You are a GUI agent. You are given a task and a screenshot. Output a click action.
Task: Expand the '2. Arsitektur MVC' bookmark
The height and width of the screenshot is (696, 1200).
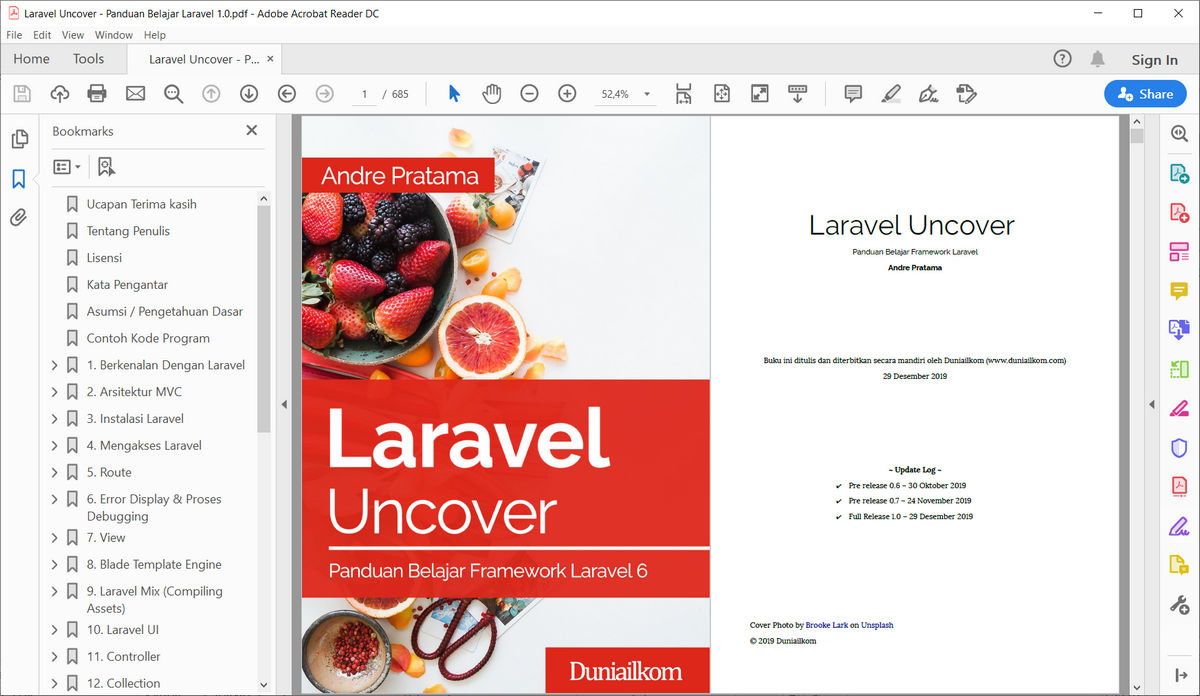tap(54, 392)
